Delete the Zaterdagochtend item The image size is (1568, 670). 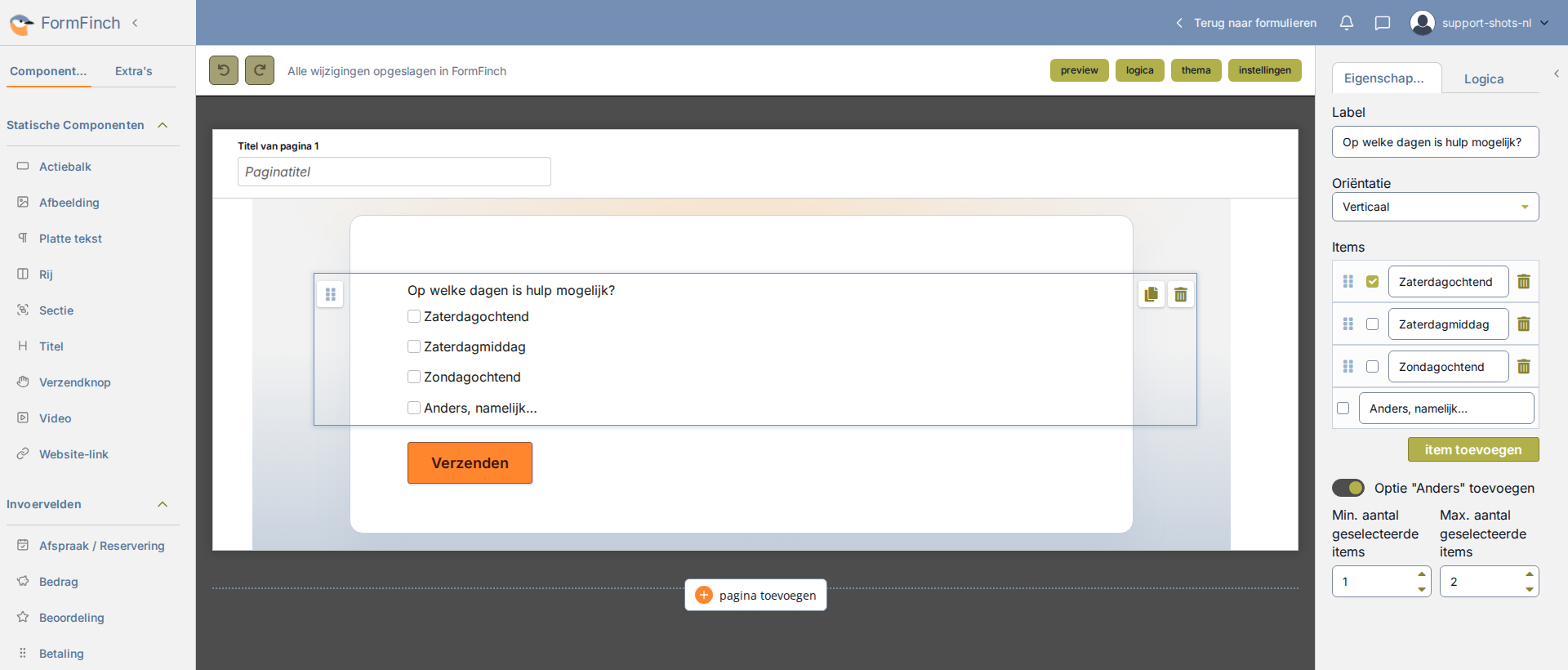pyautogui.click(x=1524, y=282)
